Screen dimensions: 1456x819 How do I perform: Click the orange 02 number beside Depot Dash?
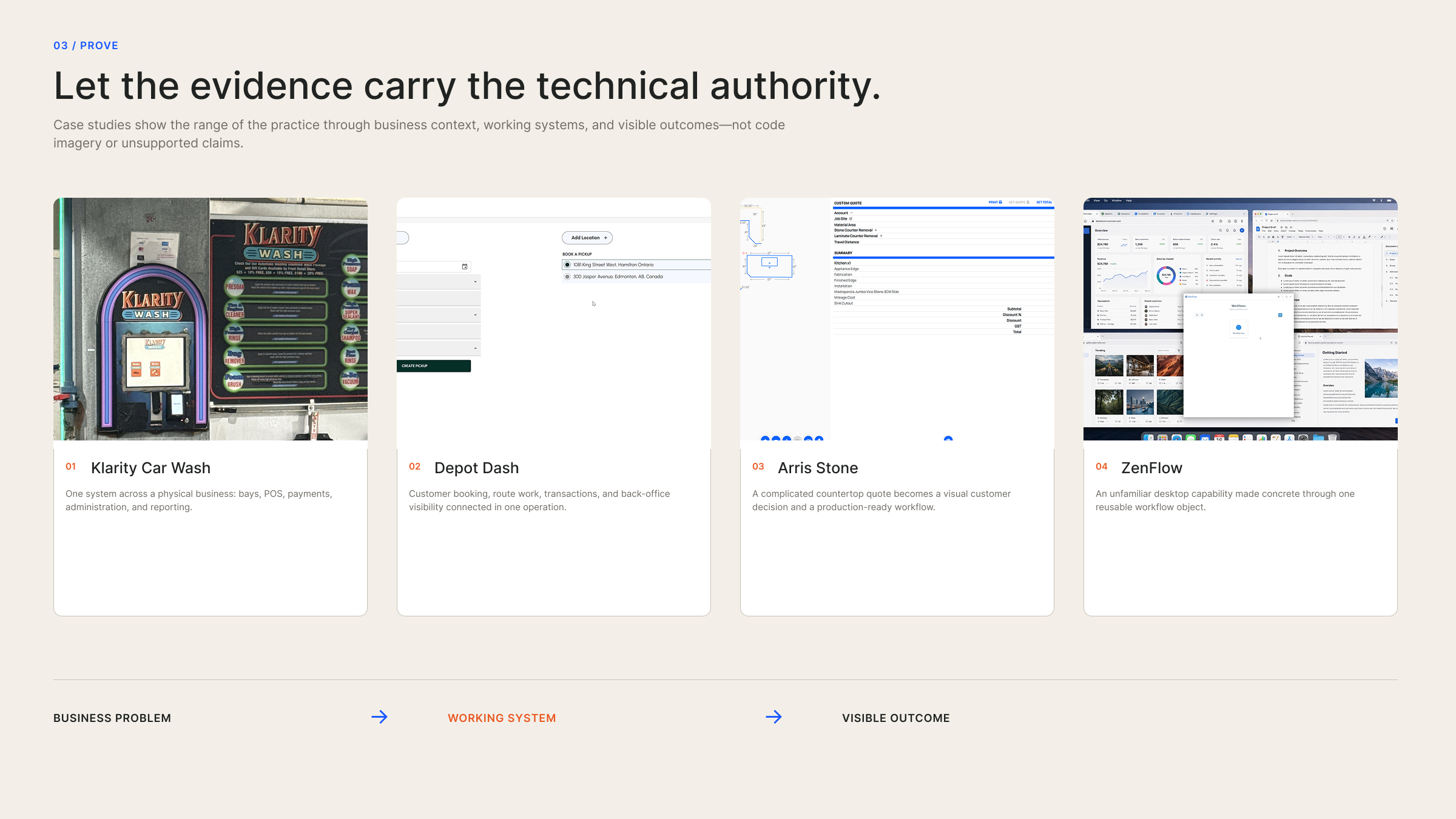415,467
